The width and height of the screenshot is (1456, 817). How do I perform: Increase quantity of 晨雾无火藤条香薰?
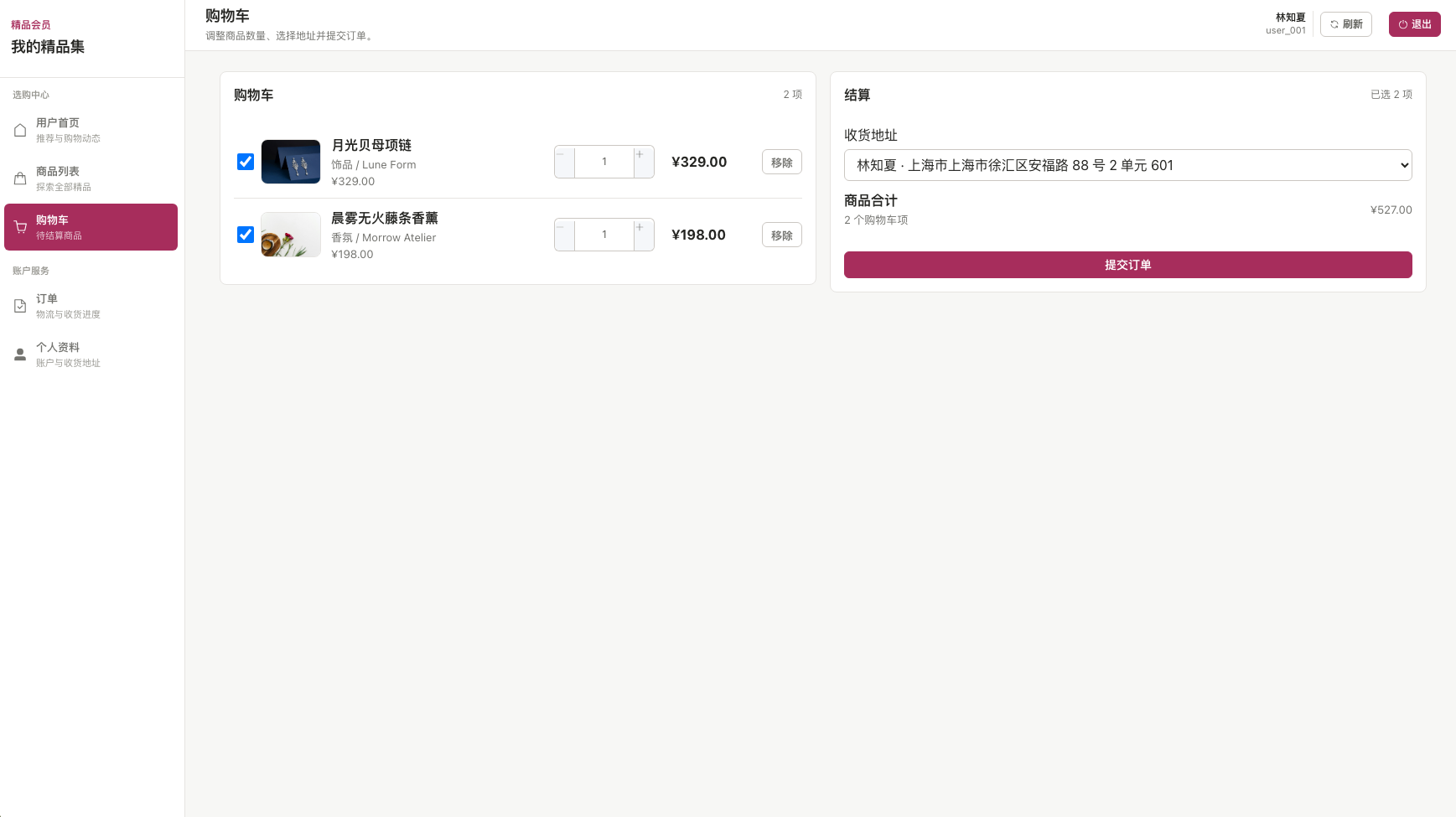[x=644, y=235]
